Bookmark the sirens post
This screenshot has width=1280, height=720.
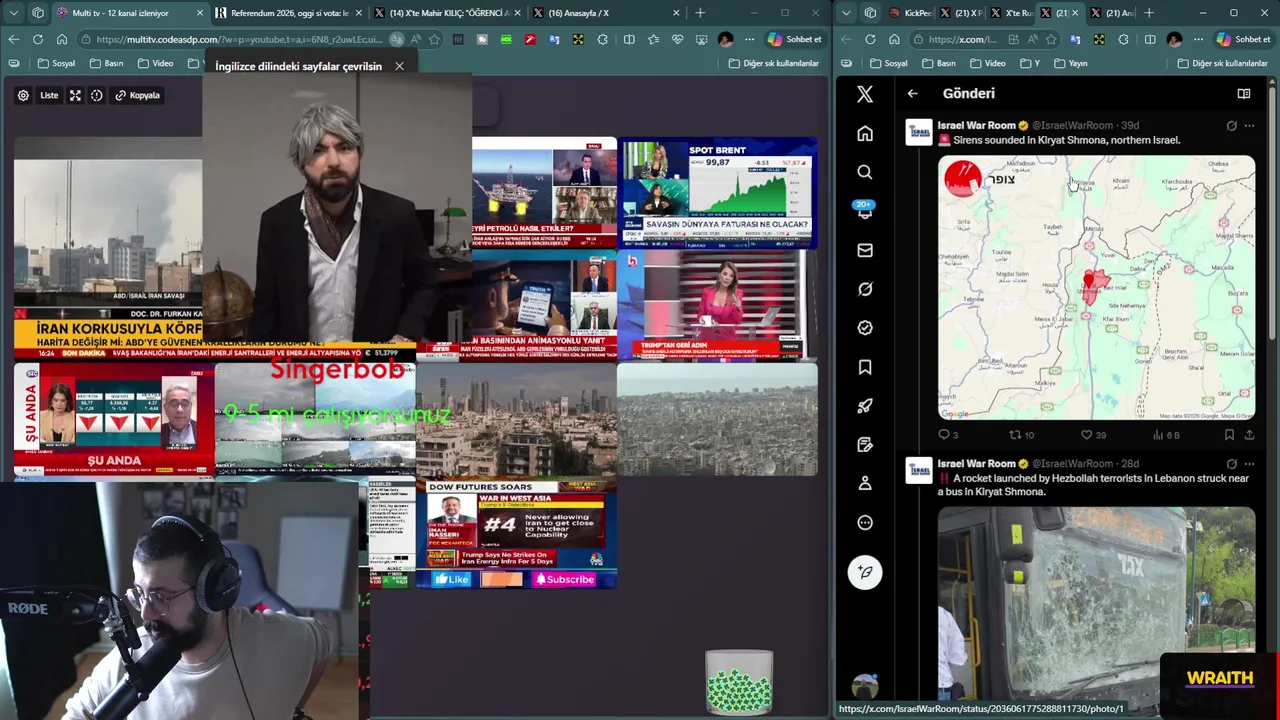tap(1229, 435)
